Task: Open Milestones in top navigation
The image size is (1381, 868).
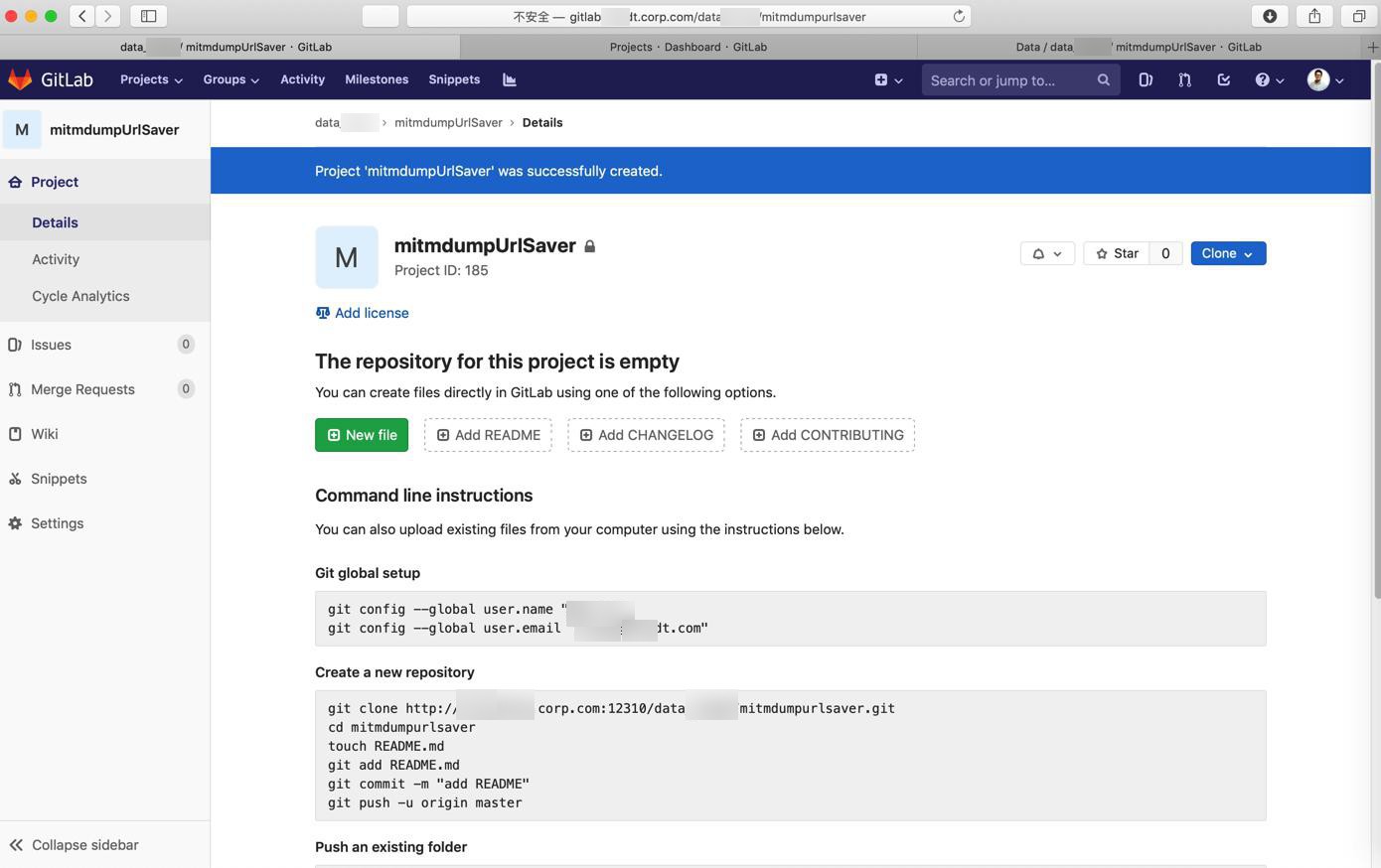Action: coord(377,79)
